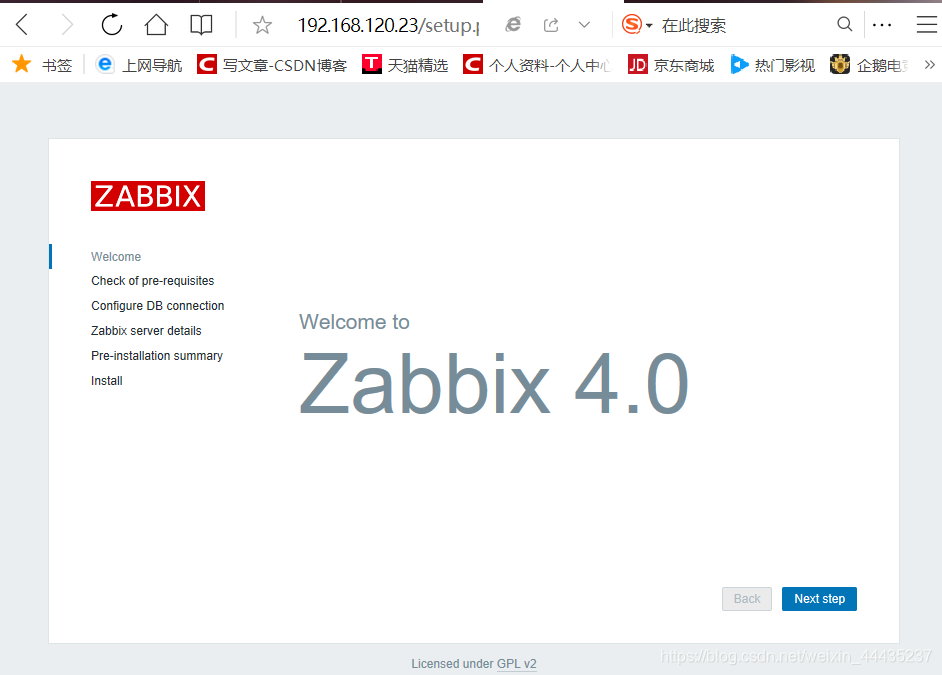The height and width of the screenshot is (675, 942).
Task: Reload the page with refresh icon
Action: point(112,25)
